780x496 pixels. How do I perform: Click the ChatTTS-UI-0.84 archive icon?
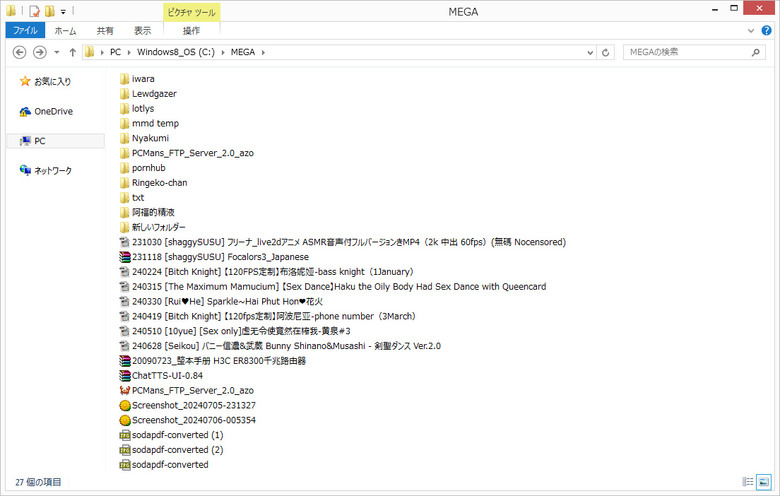tap(125, 376)
